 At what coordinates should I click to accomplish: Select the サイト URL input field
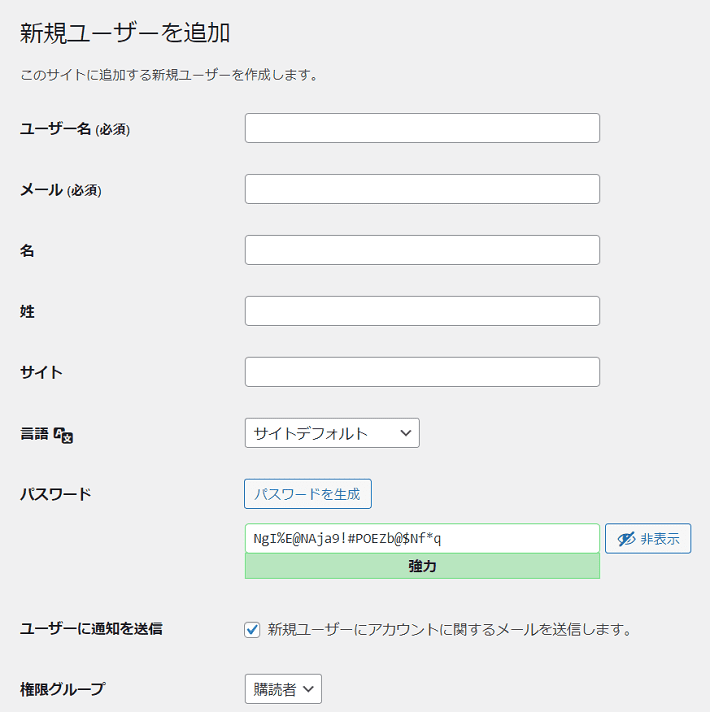click(422, 372)
